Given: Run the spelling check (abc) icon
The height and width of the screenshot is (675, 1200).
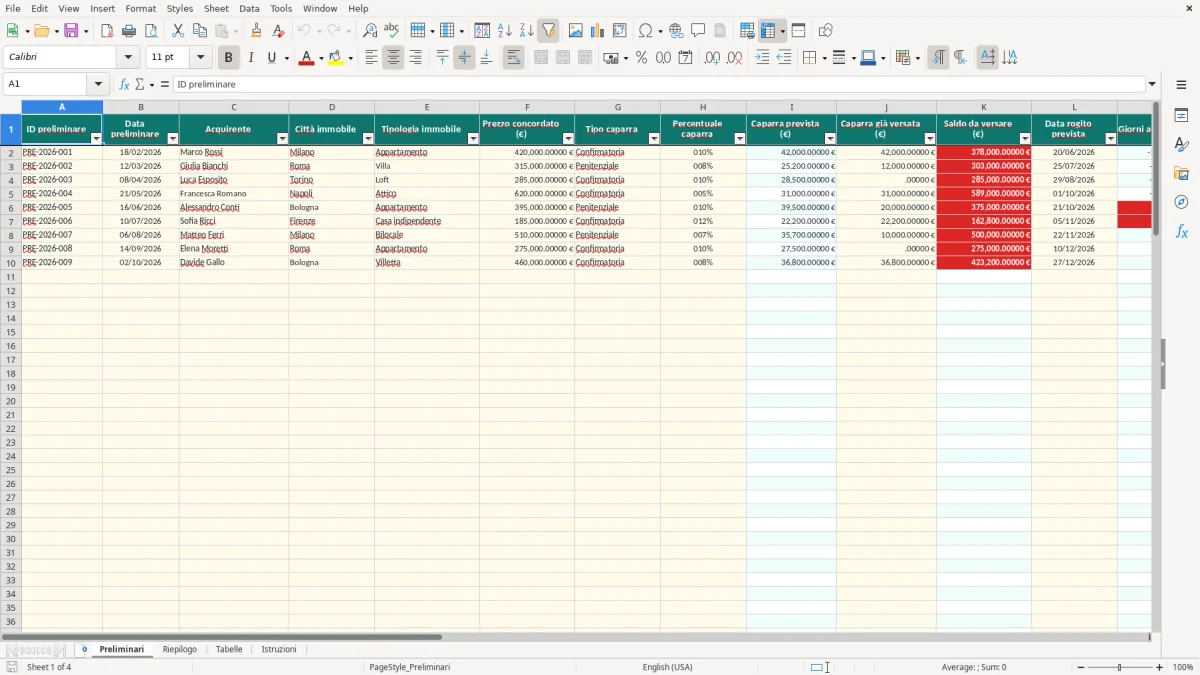Looking at the screenshot, I should [x=392, y=31].
